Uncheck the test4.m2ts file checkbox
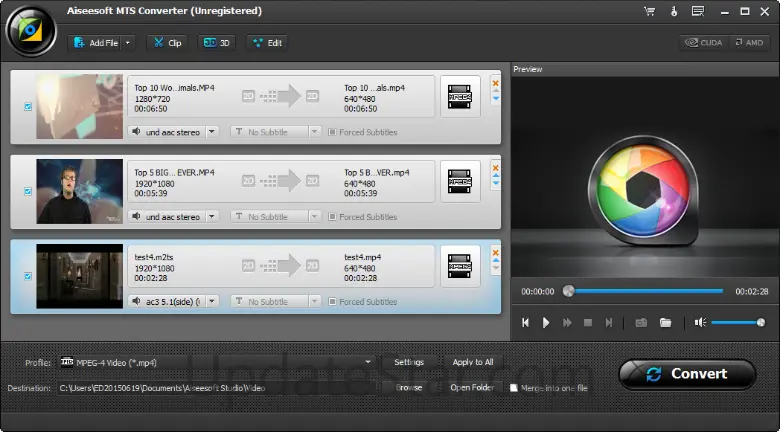The image size is (780, 432). click(28, 276)
